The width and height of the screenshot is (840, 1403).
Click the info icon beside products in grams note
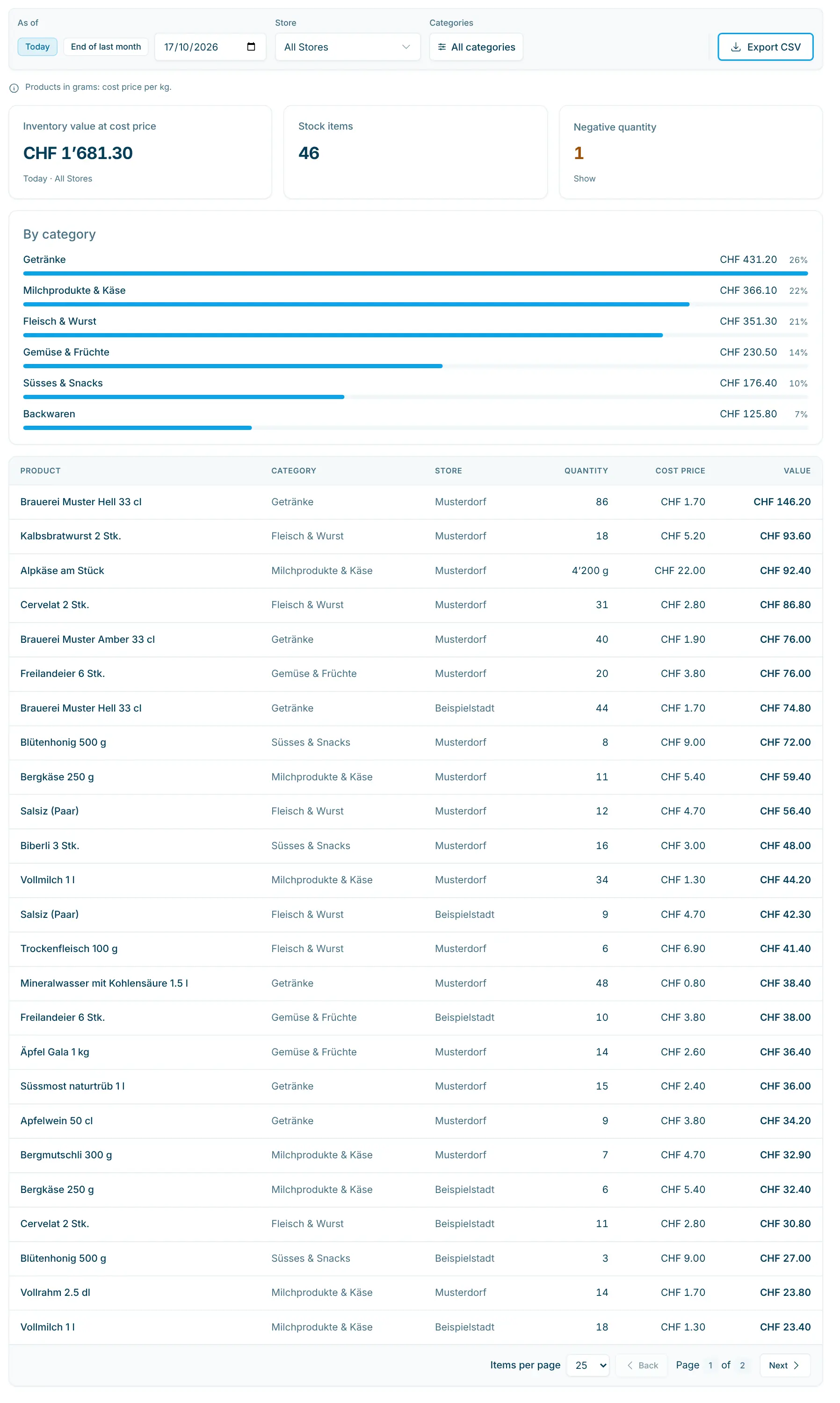[x=14, y=88]
